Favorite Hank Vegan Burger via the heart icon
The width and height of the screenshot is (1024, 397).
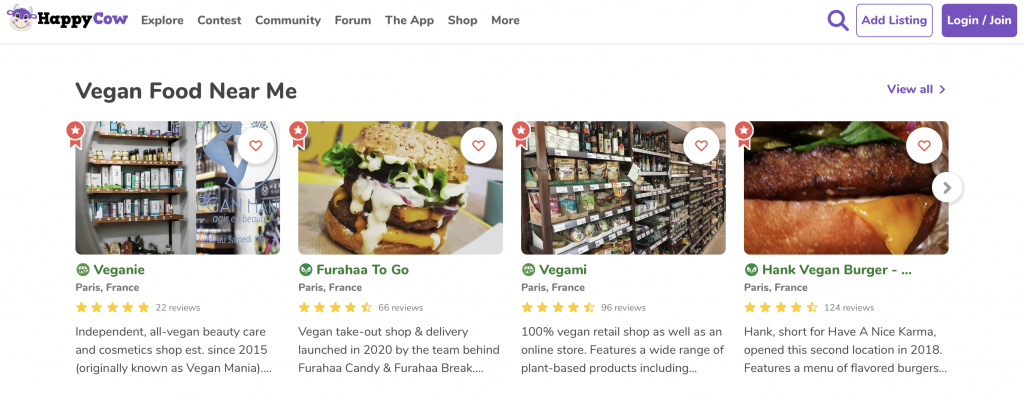tap(924, 146)
